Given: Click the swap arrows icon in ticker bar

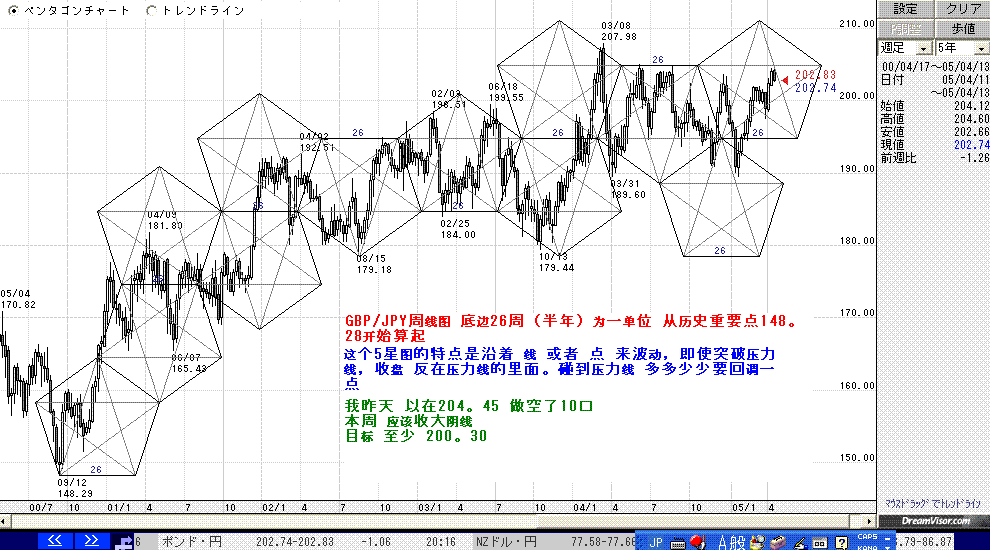Looking at the screenshot, I should (124, 542).
